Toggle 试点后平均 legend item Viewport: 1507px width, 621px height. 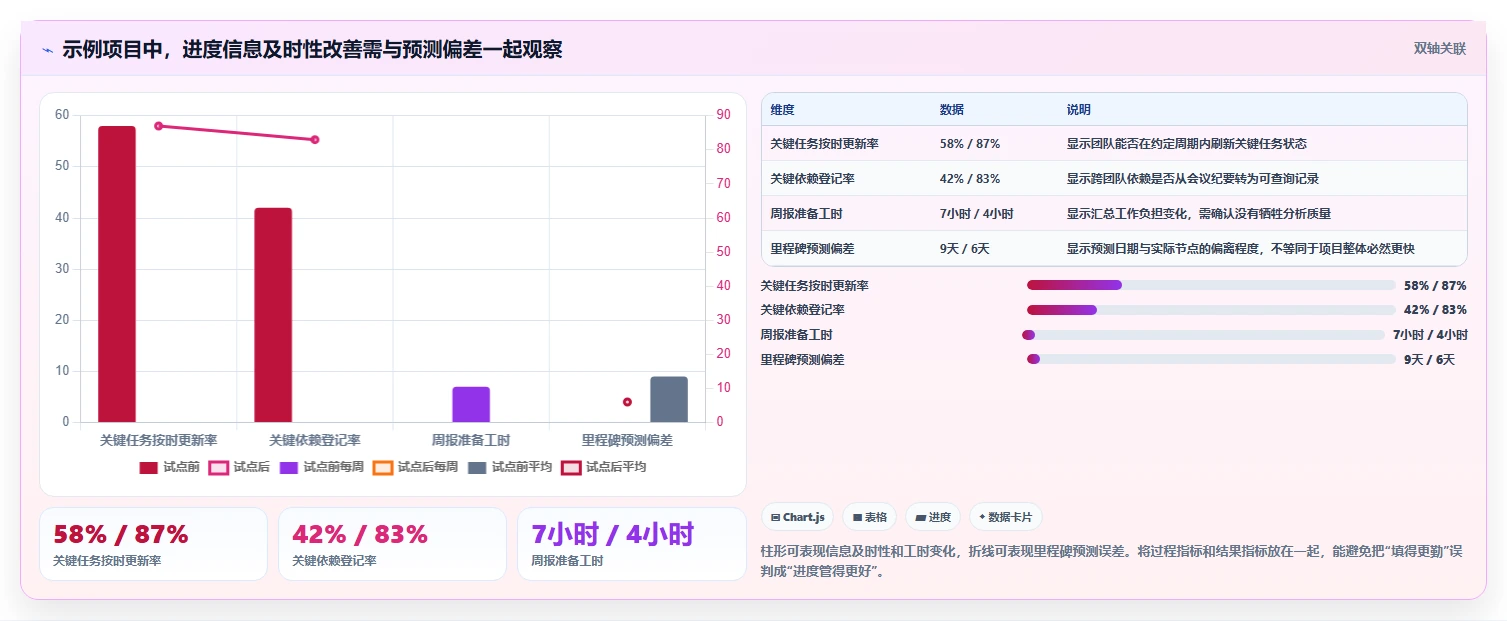[603, 467]
